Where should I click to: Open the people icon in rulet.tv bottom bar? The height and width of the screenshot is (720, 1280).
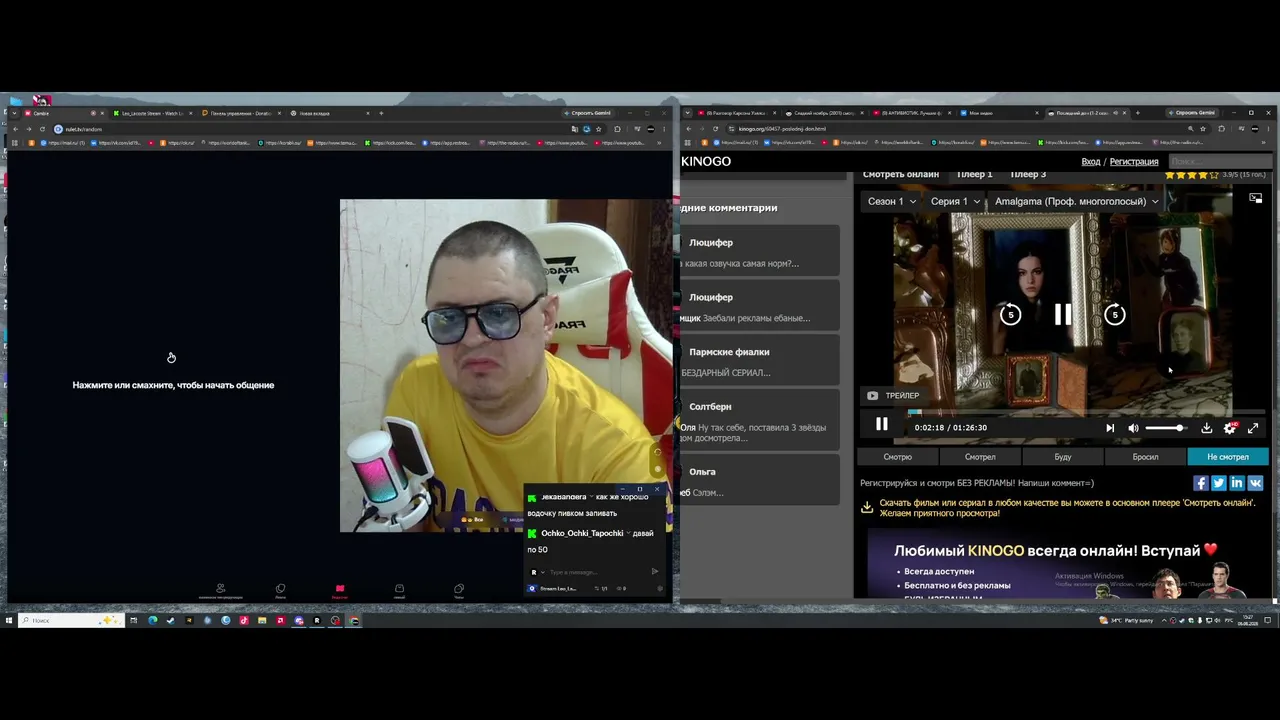point(221,590)
